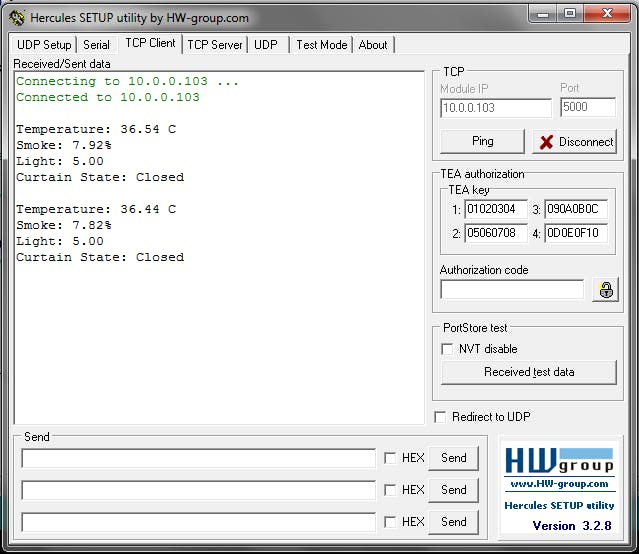Screen dimensions: 639x554
Task: Click TEA key field 1 with 01020304
Action: point(496,209)
